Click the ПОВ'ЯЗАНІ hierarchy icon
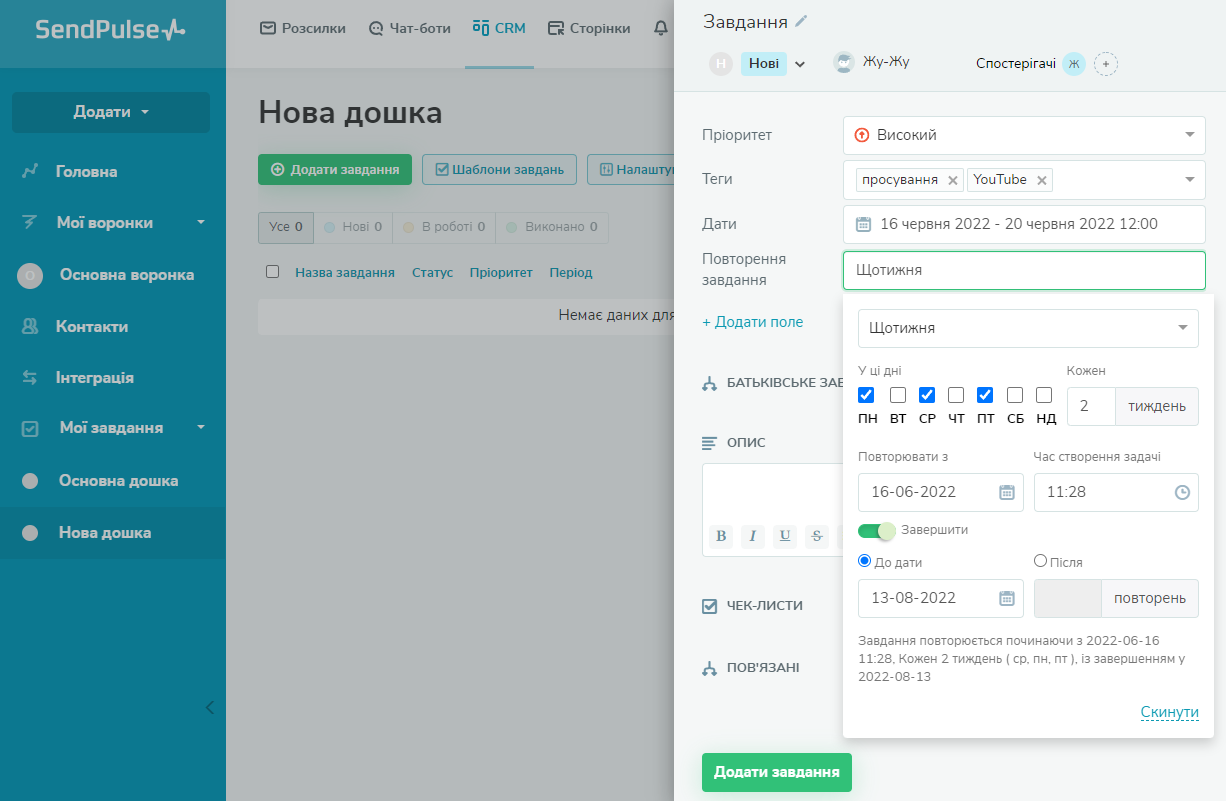1226x801 pixels. tap(710, 669)
